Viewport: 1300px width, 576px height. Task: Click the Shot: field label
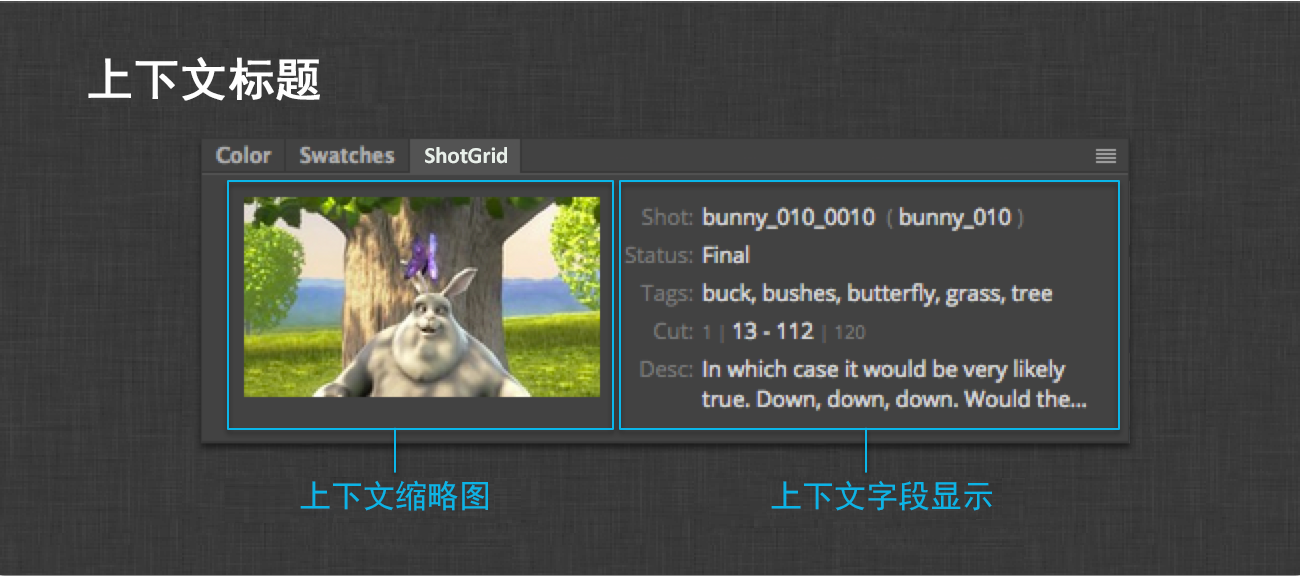click(667, 217)
